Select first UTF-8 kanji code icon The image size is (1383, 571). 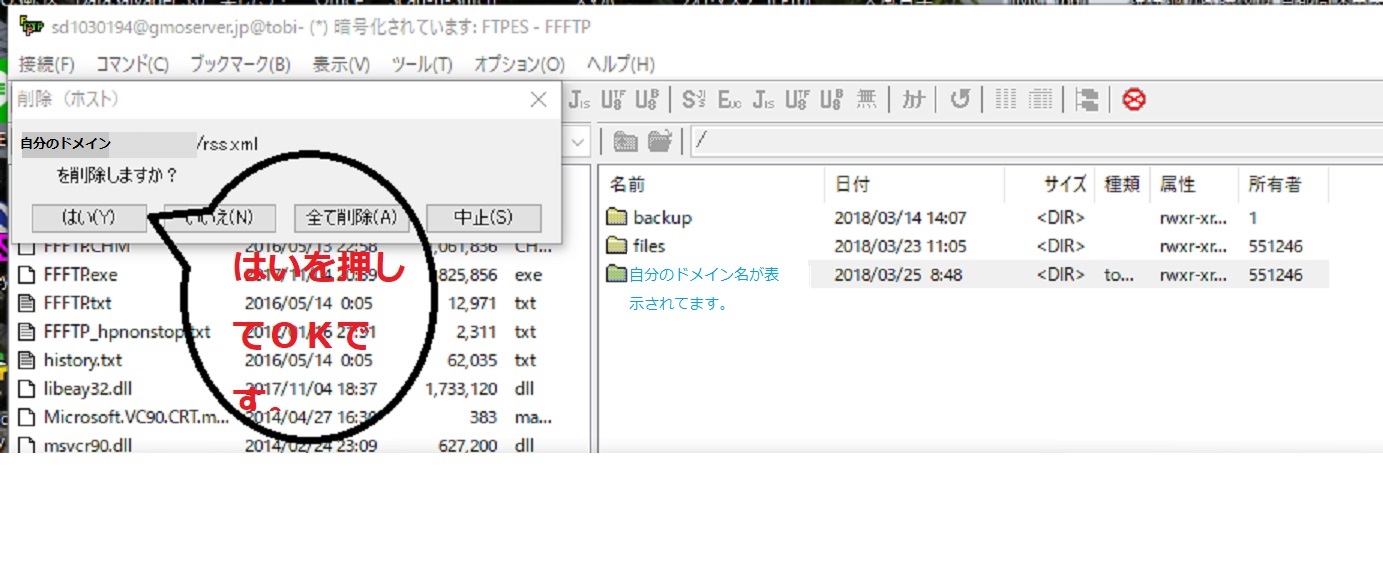(x=612, y=100)
